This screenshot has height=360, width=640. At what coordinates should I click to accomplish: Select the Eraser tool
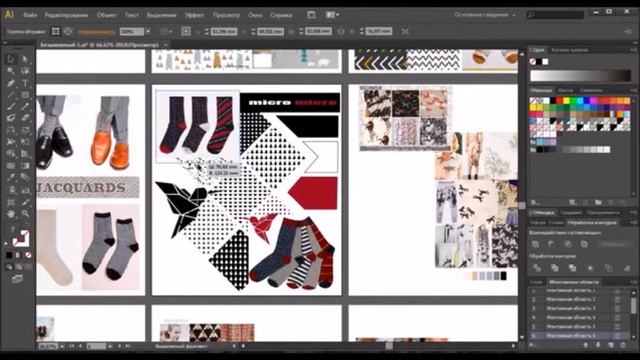click(25, 119)
